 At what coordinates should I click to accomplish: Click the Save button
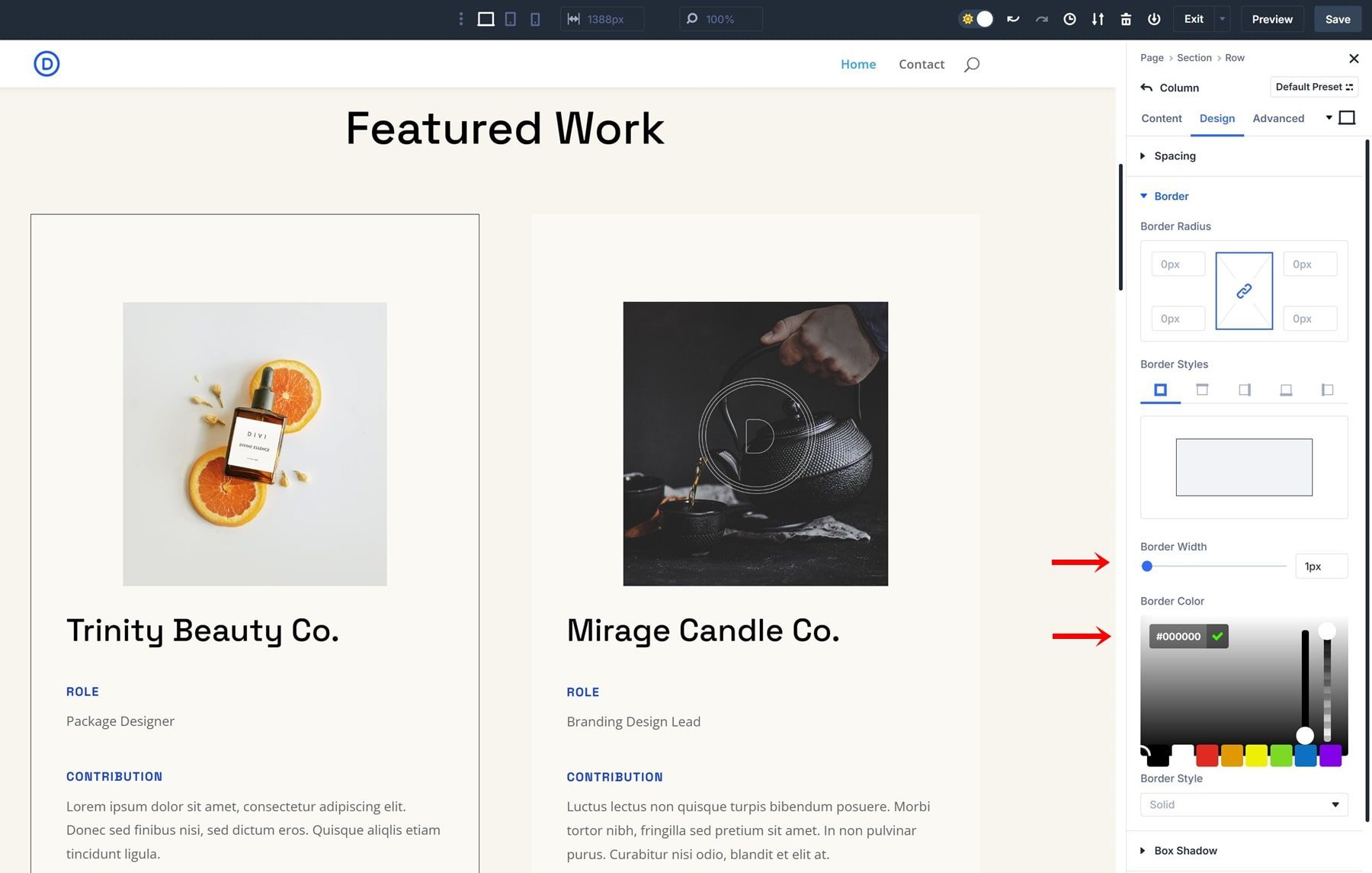click(x=1338, y=19)
